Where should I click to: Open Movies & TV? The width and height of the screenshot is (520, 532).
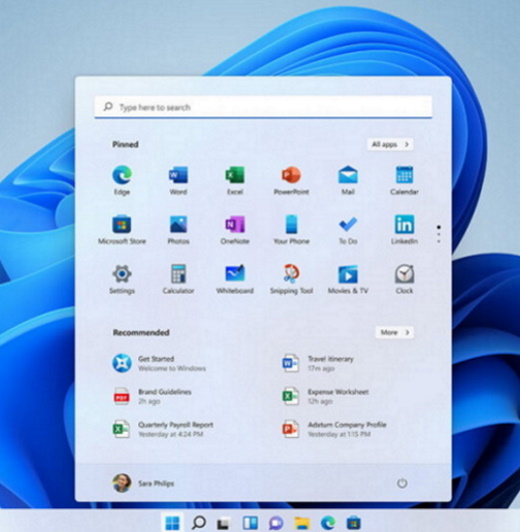click(x=348, y=279)
